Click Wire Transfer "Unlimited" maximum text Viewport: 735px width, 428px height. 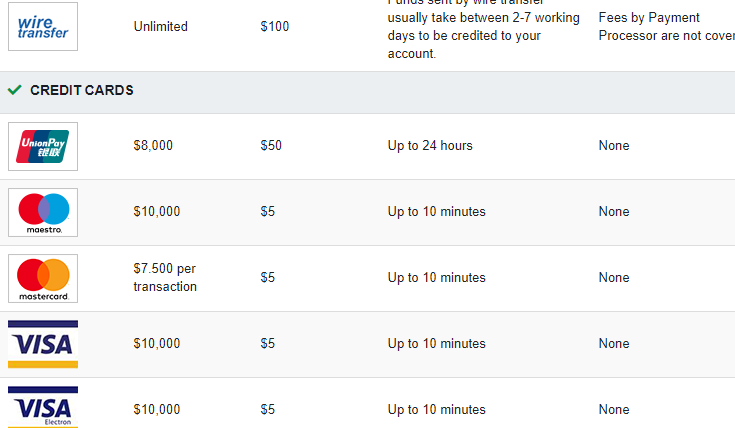pos(160,26)
